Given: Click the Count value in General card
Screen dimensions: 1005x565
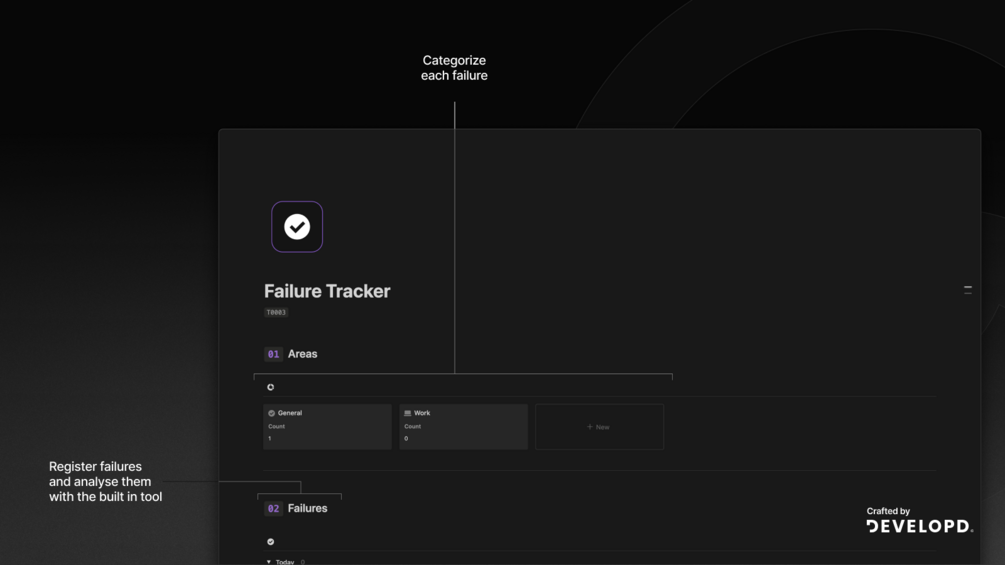Looking at the screenshot, I should [269, 439].
